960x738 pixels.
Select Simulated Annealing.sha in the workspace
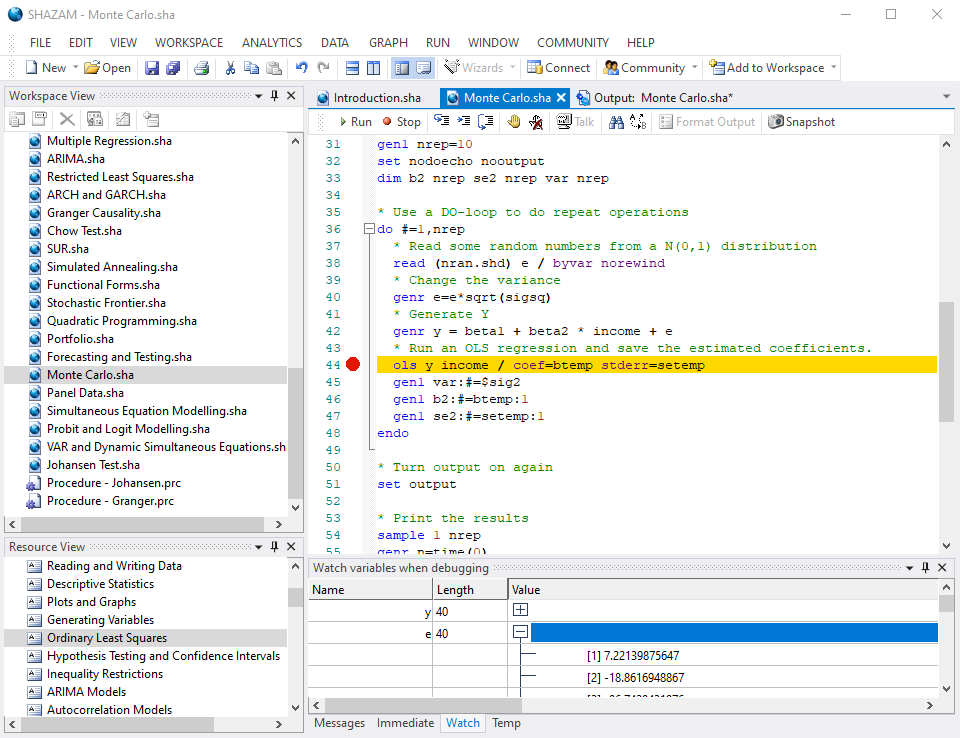(113, 267)
